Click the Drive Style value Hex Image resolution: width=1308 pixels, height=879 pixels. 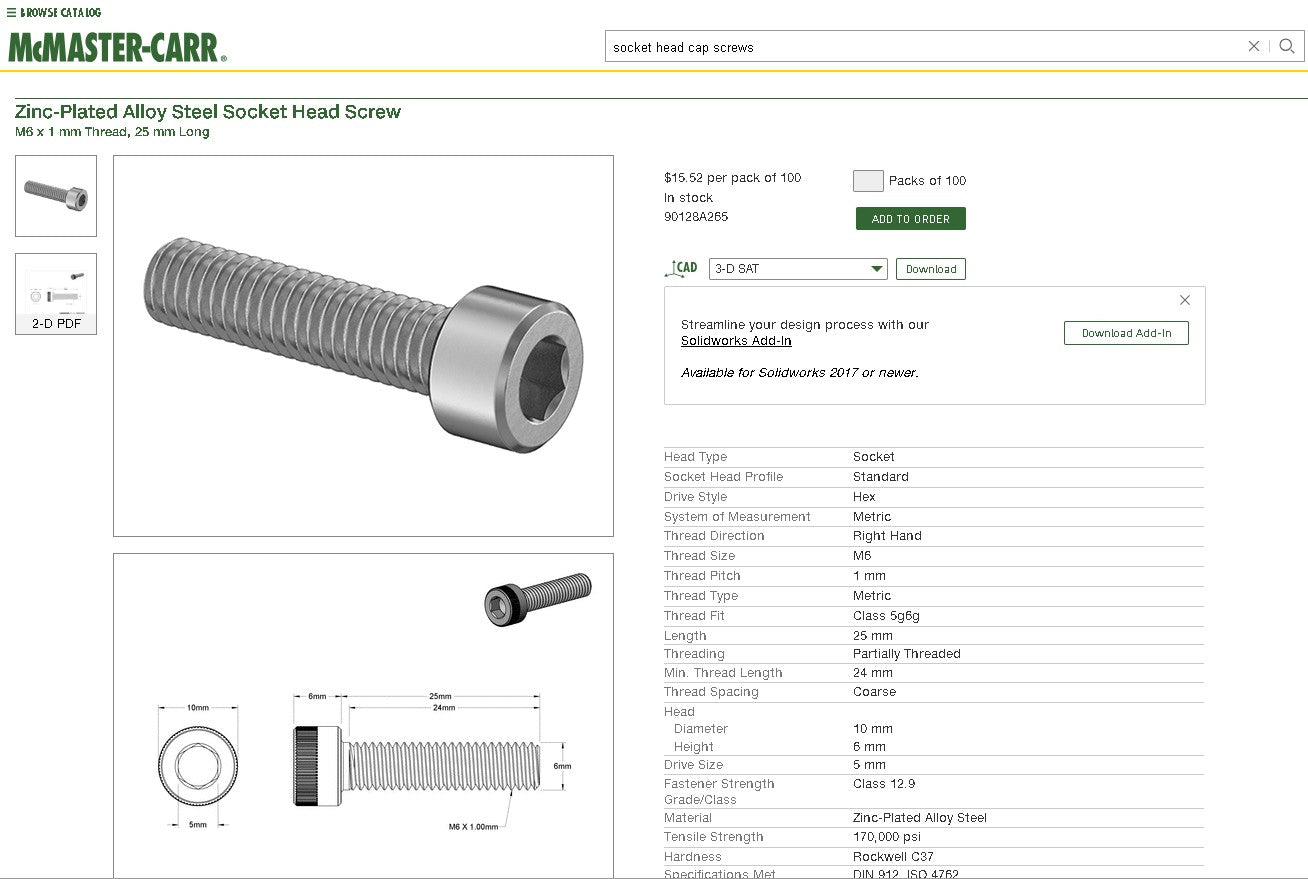tap(864, 497)
